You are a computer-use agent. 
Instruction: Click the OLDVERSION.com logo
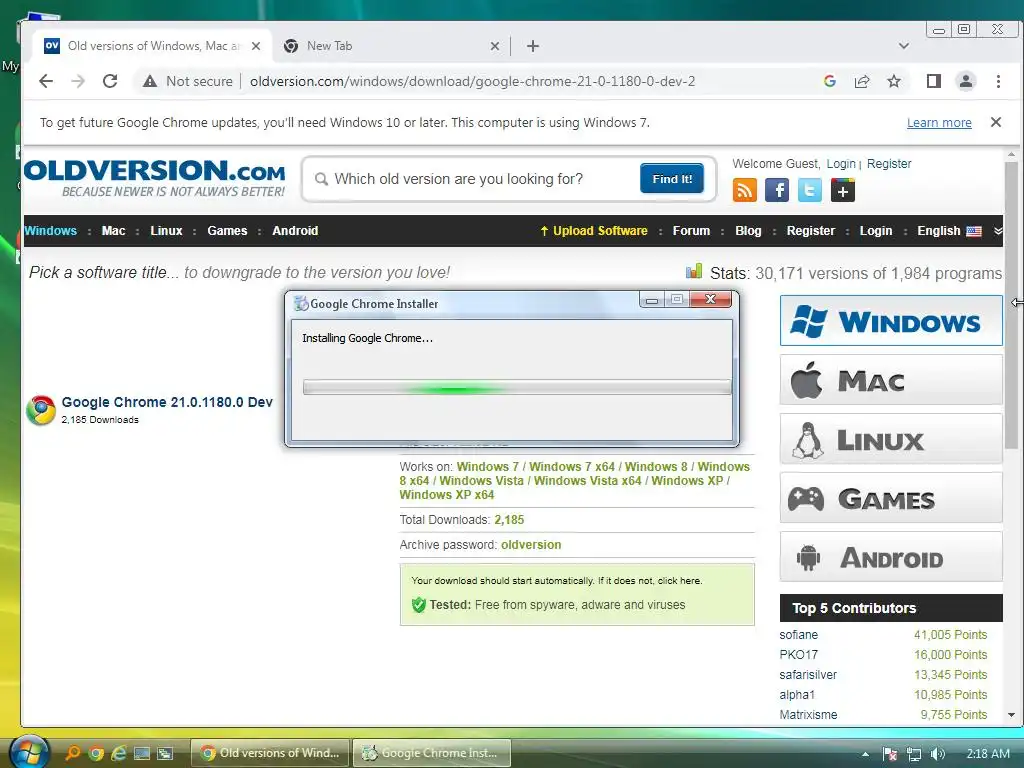coord(155,178)
